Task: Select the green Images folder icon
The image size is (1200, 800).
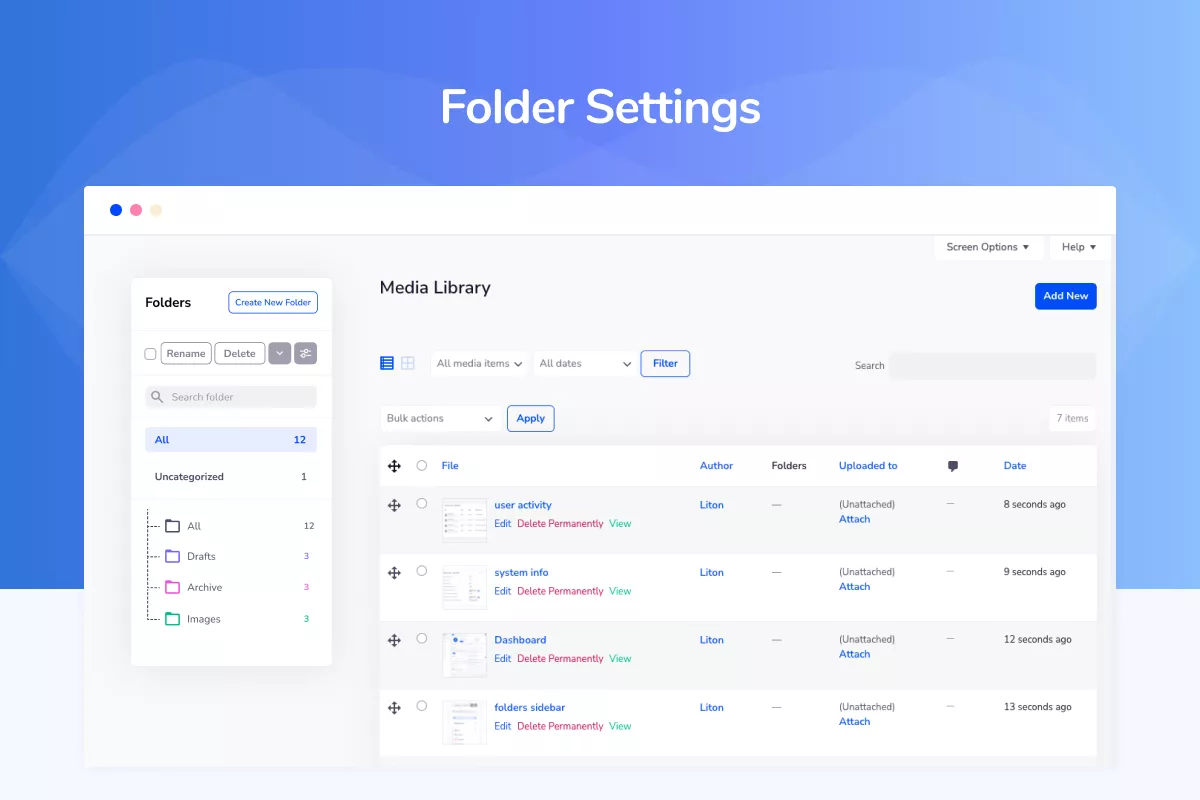Action: point(172,619)
